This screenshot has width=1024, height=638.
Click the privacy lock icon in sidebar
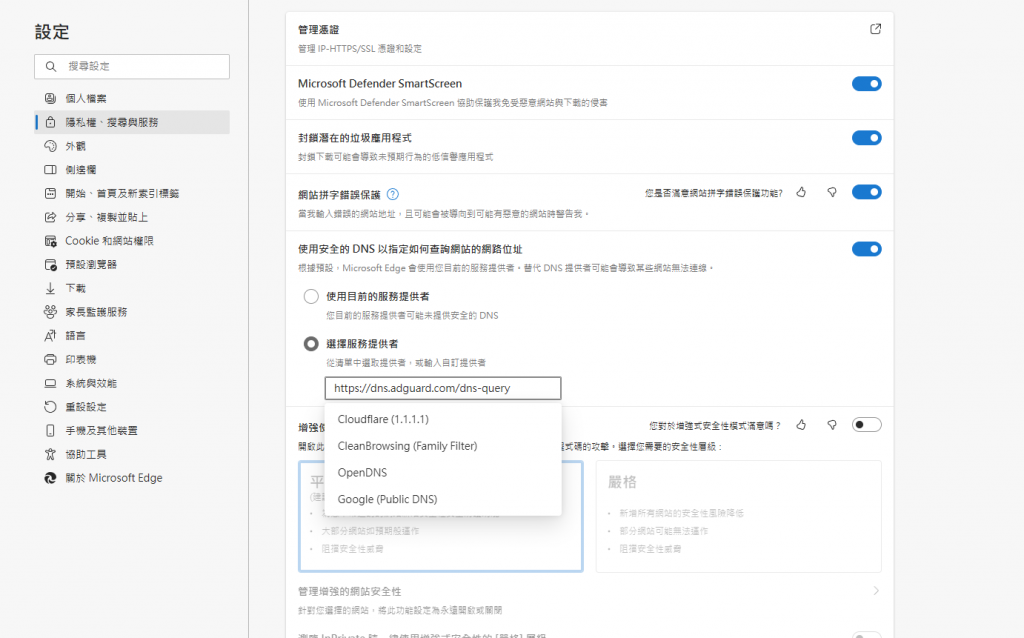pos(50,122)
